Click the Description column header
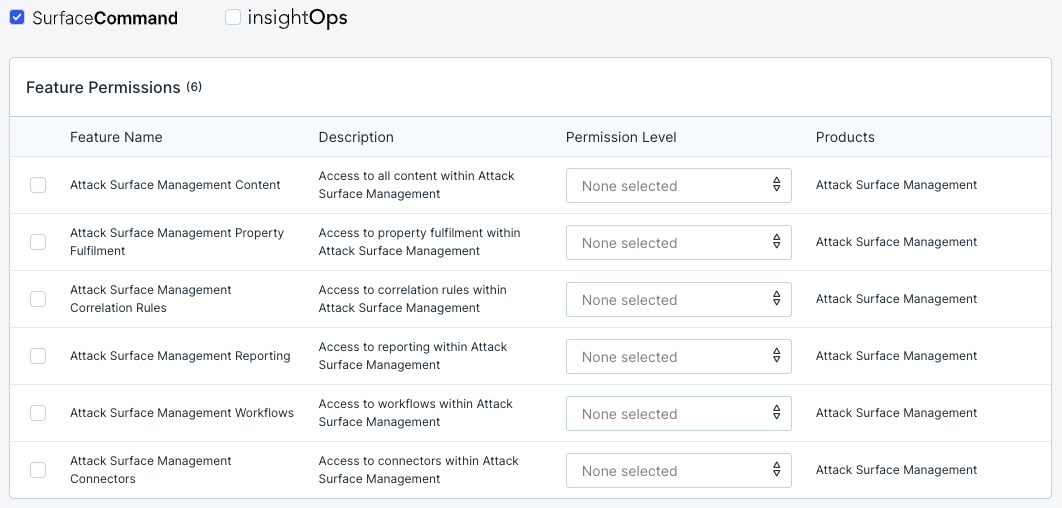1062x508 pixels. [356, 137]
